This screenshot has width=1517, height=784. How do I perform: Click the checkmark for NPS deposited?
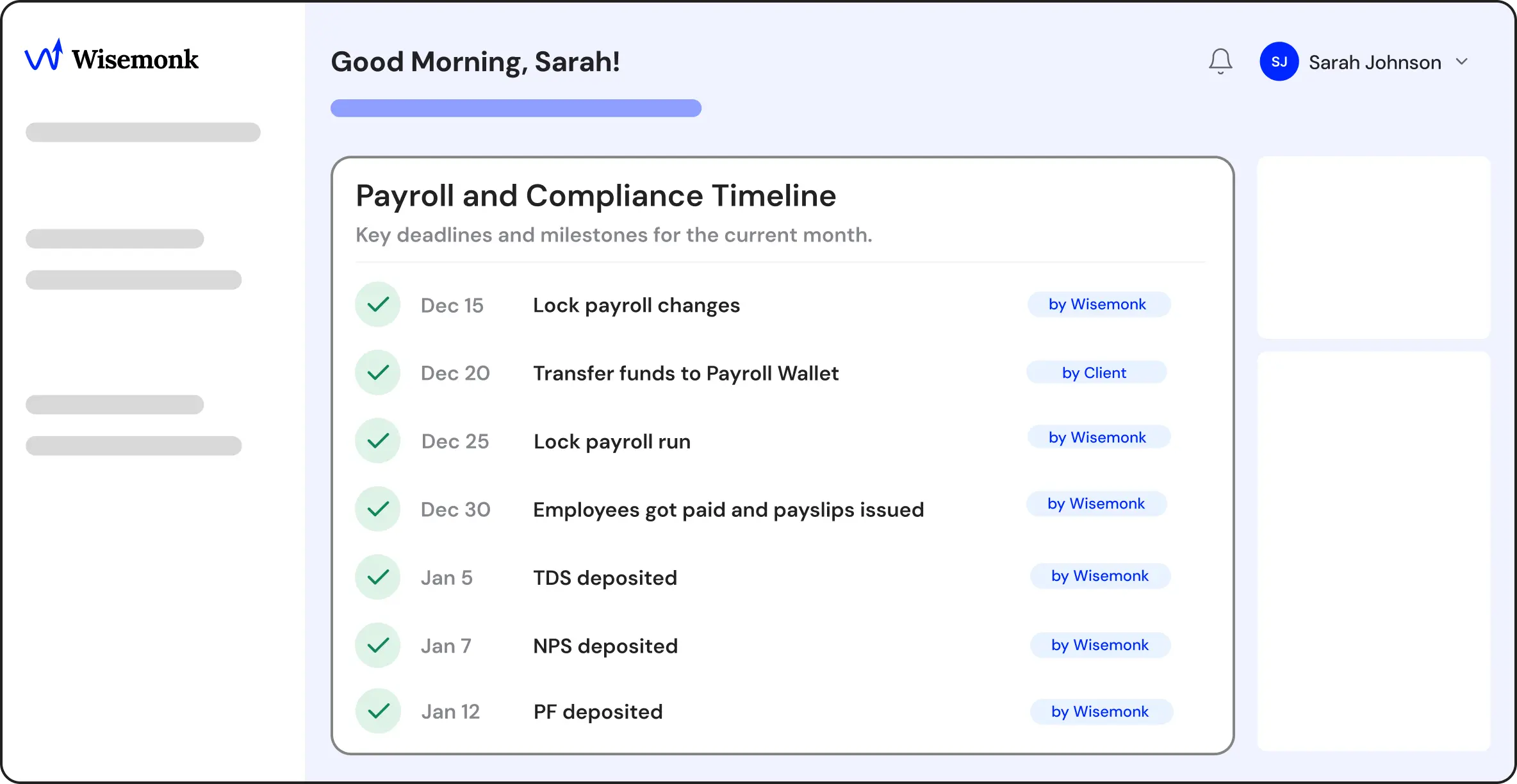point(378,645)
